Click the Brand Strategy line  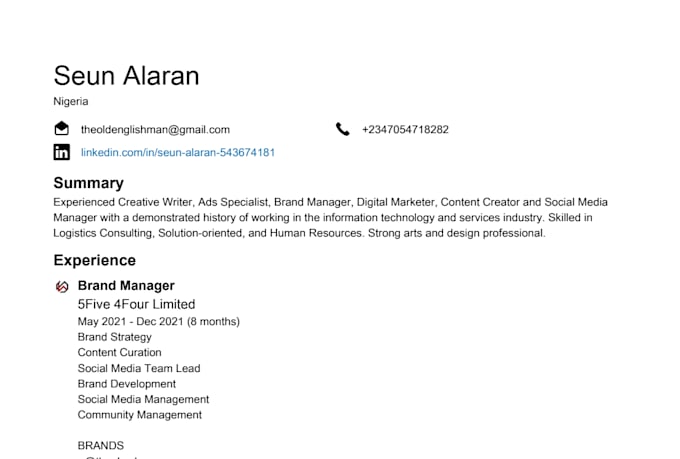(x=114, y=337)
